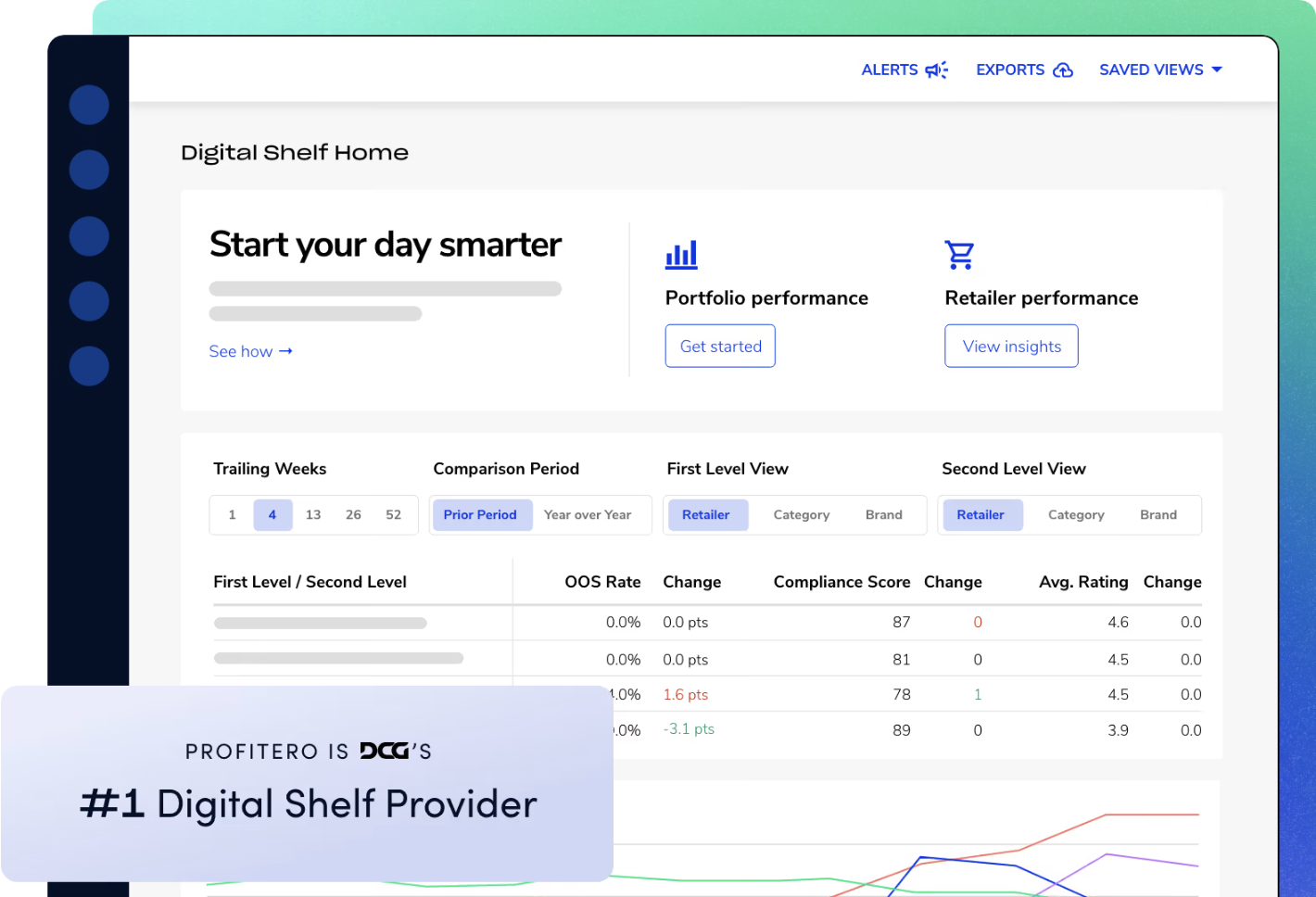Click the Get started button

[720, 346]
